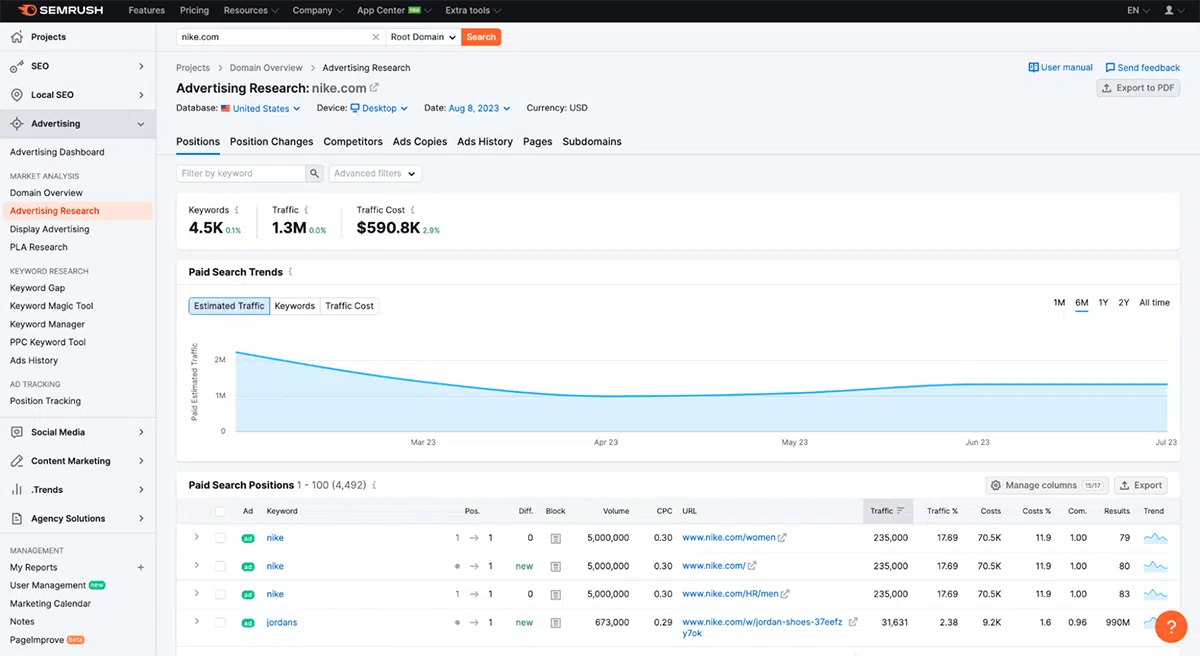Click the filter keyword search magnifier icon
This screenshot has height=656, width=1200.
pos(314,173)
